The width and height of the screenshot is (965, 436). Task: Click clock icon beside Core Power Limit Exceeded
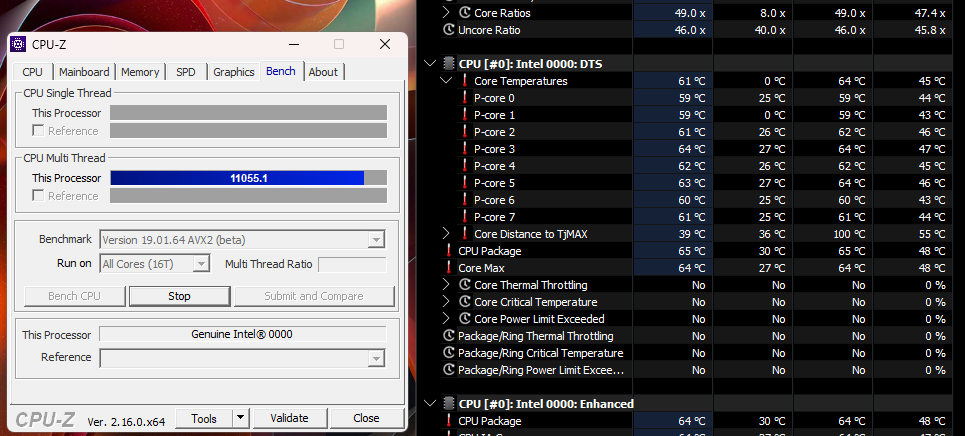click(465, 319)
